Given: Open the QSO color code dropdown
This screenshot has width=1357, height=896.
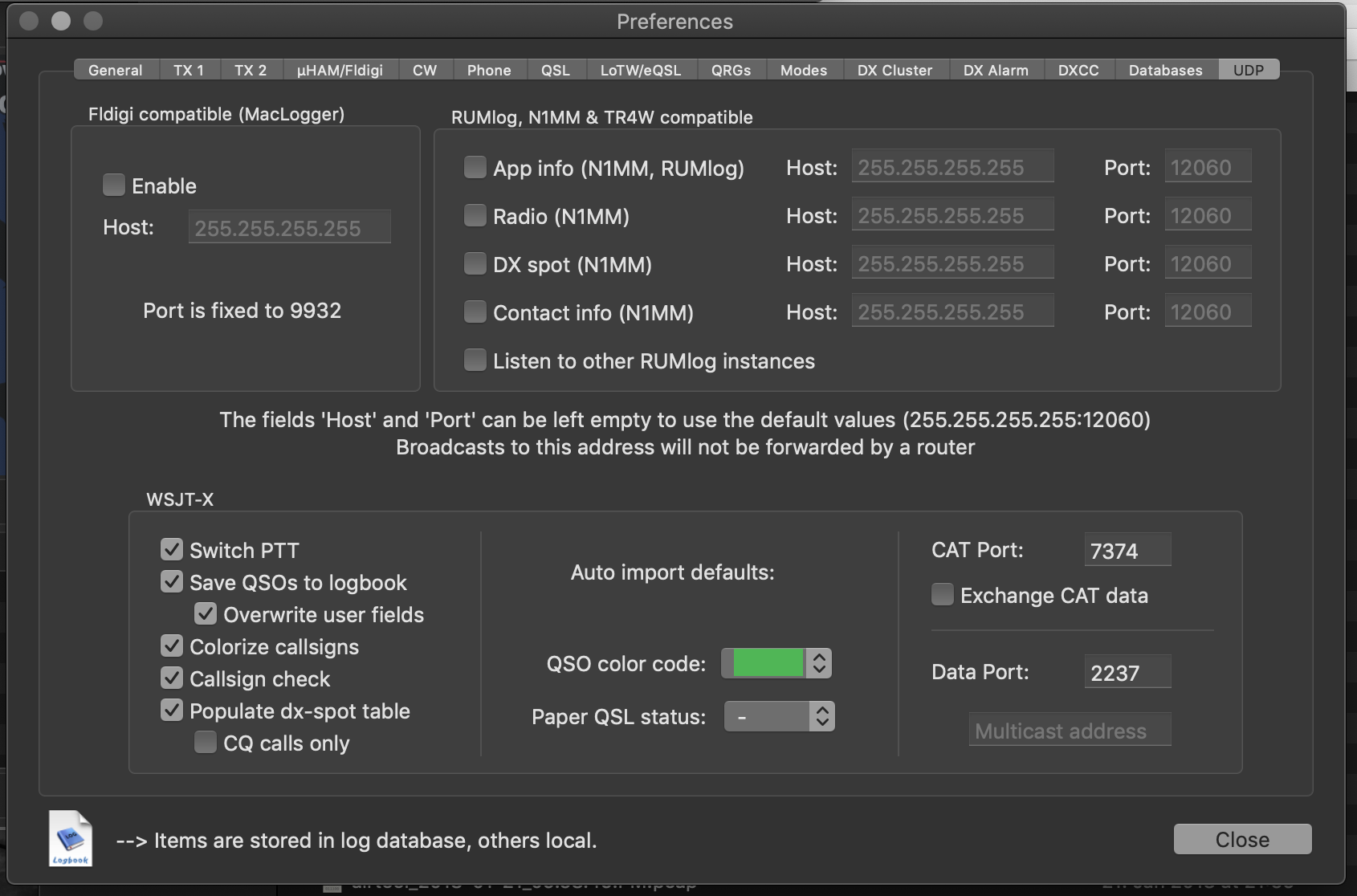Looking at the screenshot, I should 819,663.
